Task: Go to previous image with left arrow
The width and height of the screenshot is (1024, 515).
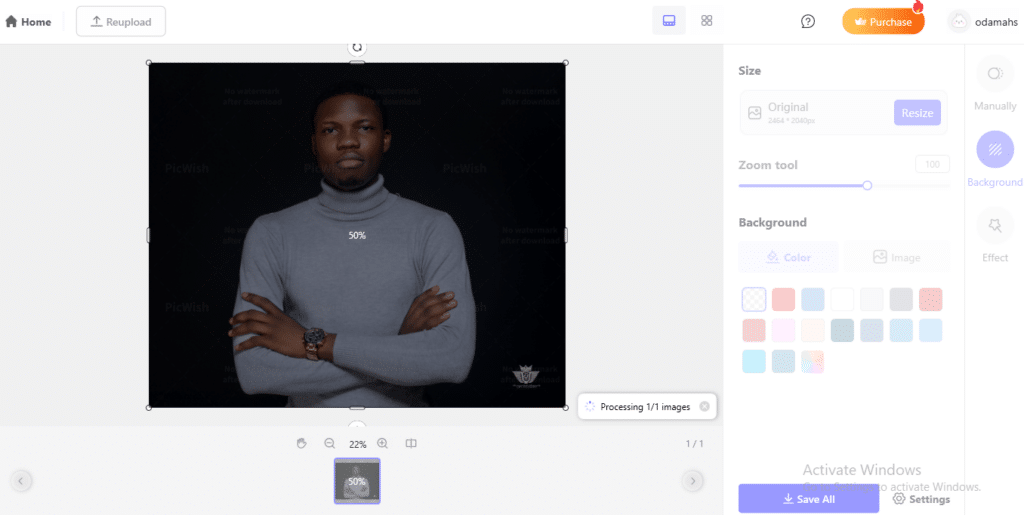Action: (x=22, y=481)
